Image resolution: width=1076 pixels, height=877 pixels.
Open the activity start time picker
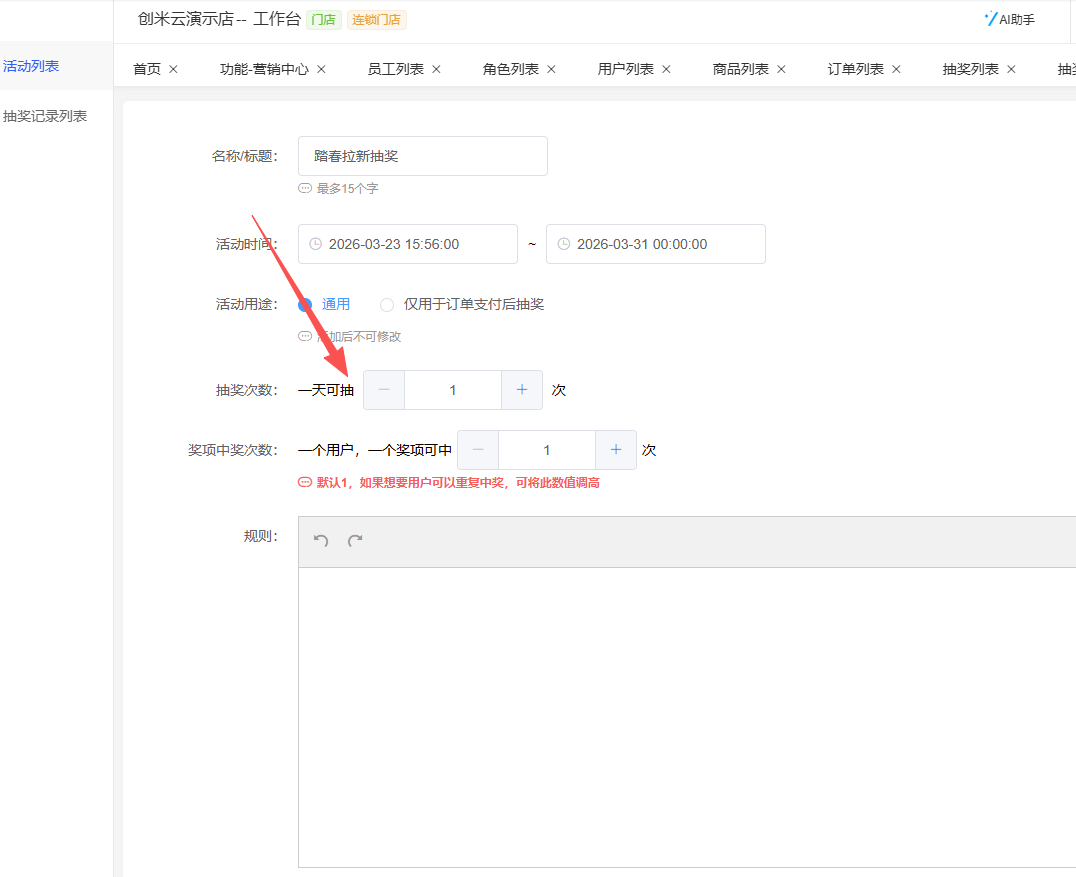pyautogui.click(x=408, y=244)
